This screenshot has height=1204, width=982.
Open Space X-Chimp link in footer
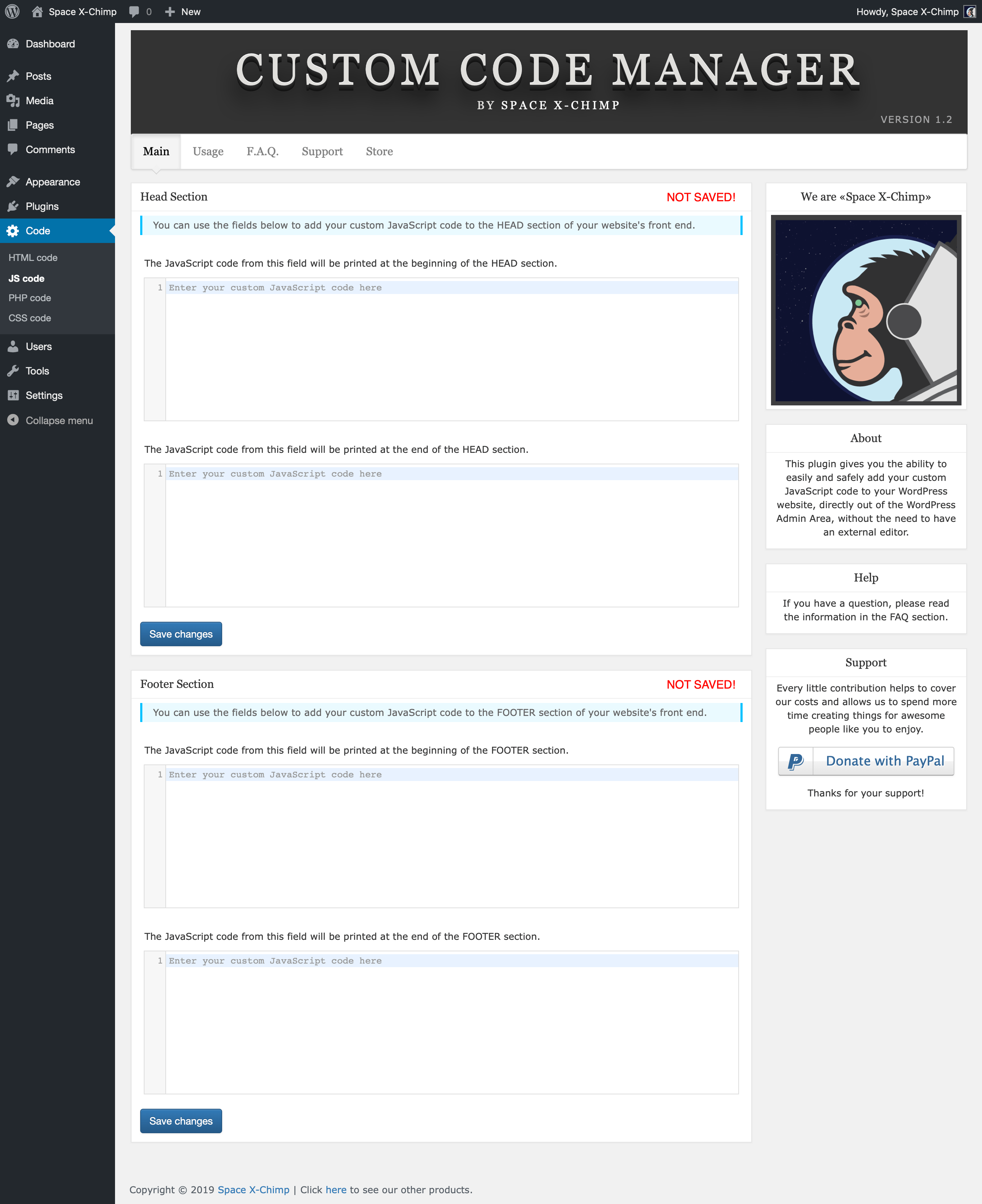click(253, 1189)
